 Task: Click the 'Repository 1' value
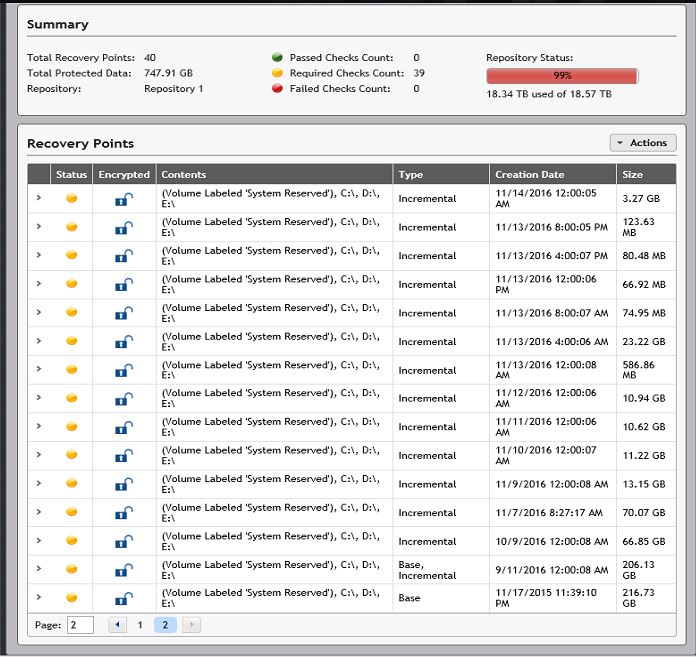click(174, 89)
